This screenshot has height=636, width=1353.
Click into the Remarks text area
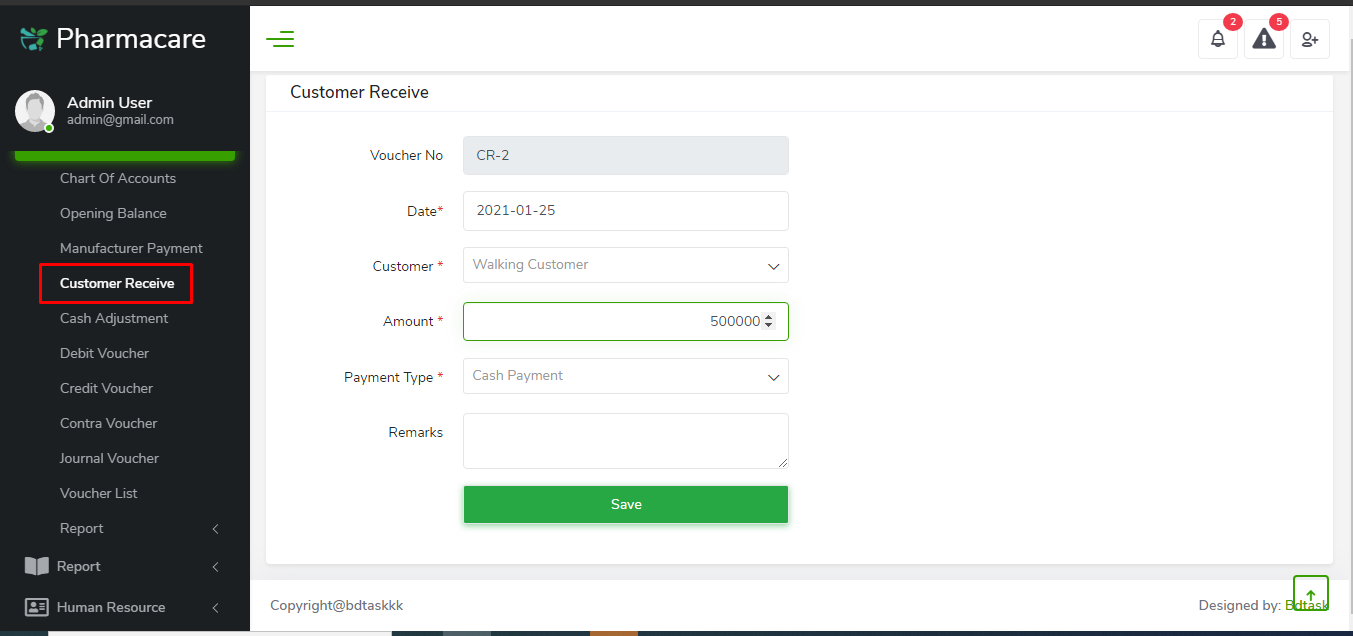click(x=625, y=441)
